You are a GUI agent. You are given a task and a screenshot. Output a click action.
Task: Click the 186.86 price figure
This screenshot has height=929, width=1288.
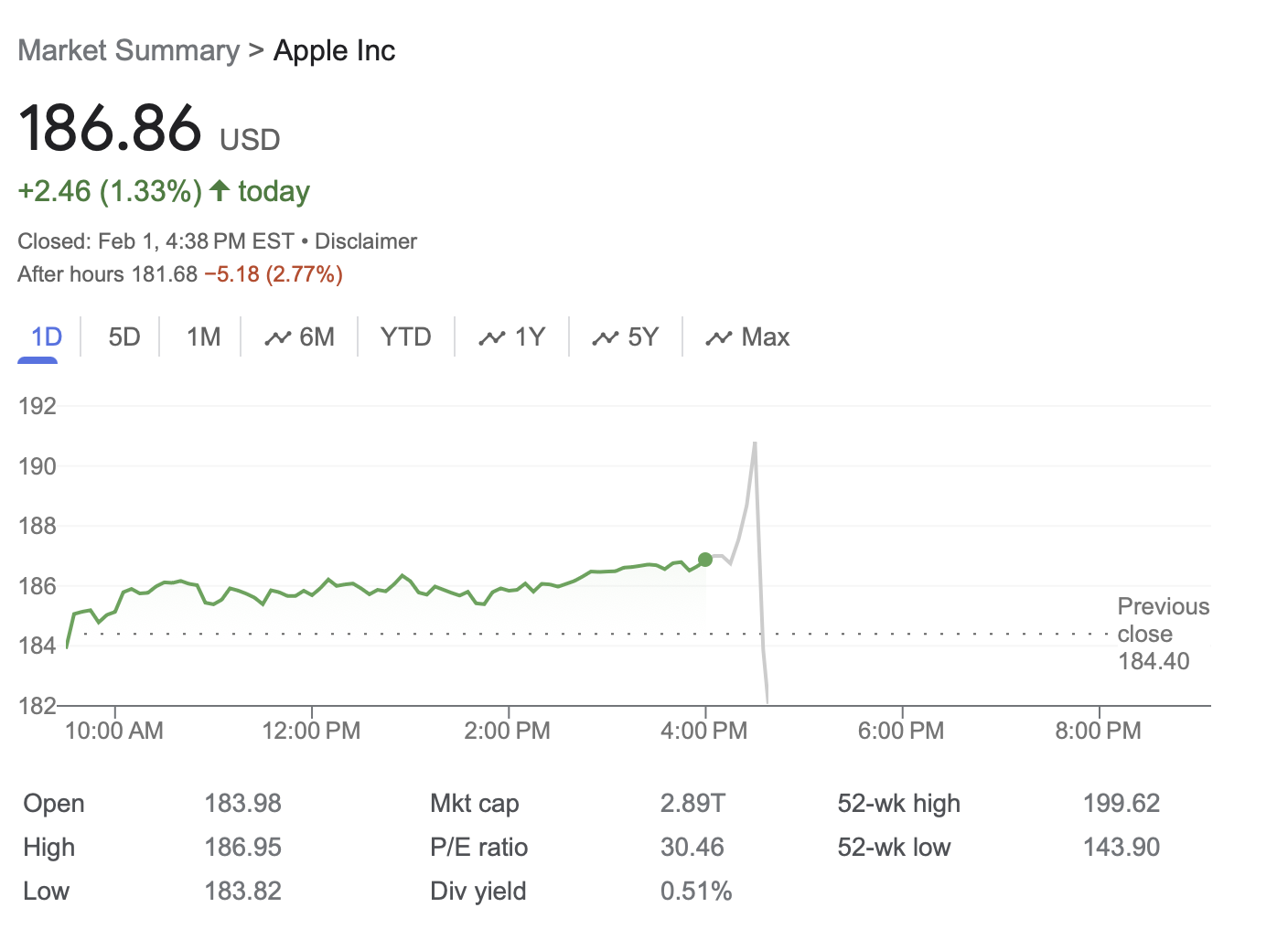click(x=110, y=127)
